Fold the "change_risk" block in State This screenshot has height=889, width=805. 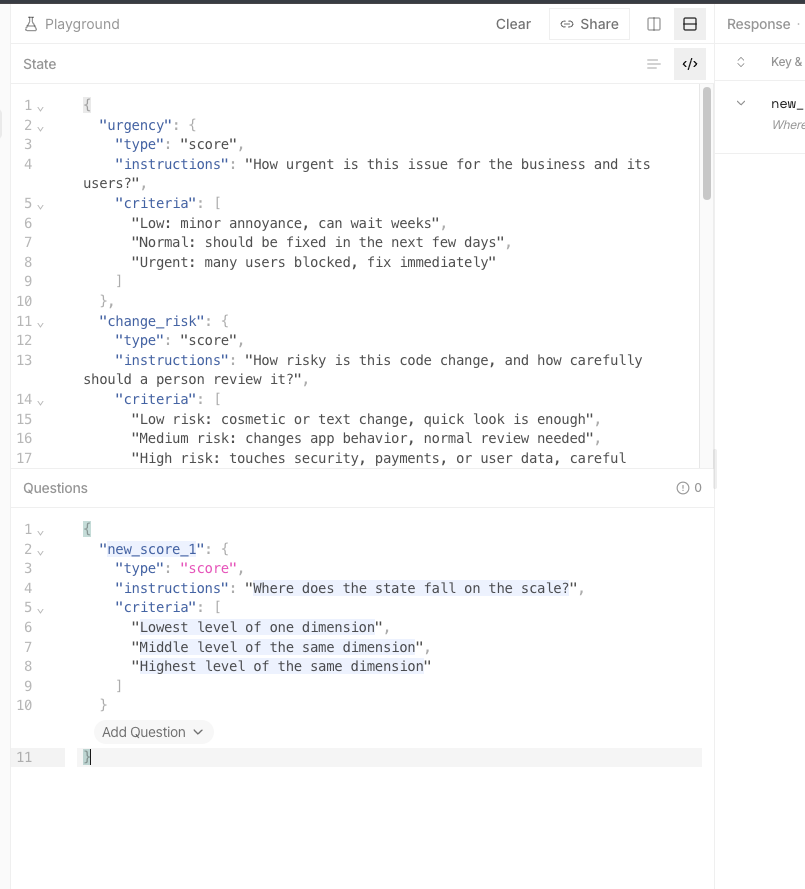click(x=40, y=323)
